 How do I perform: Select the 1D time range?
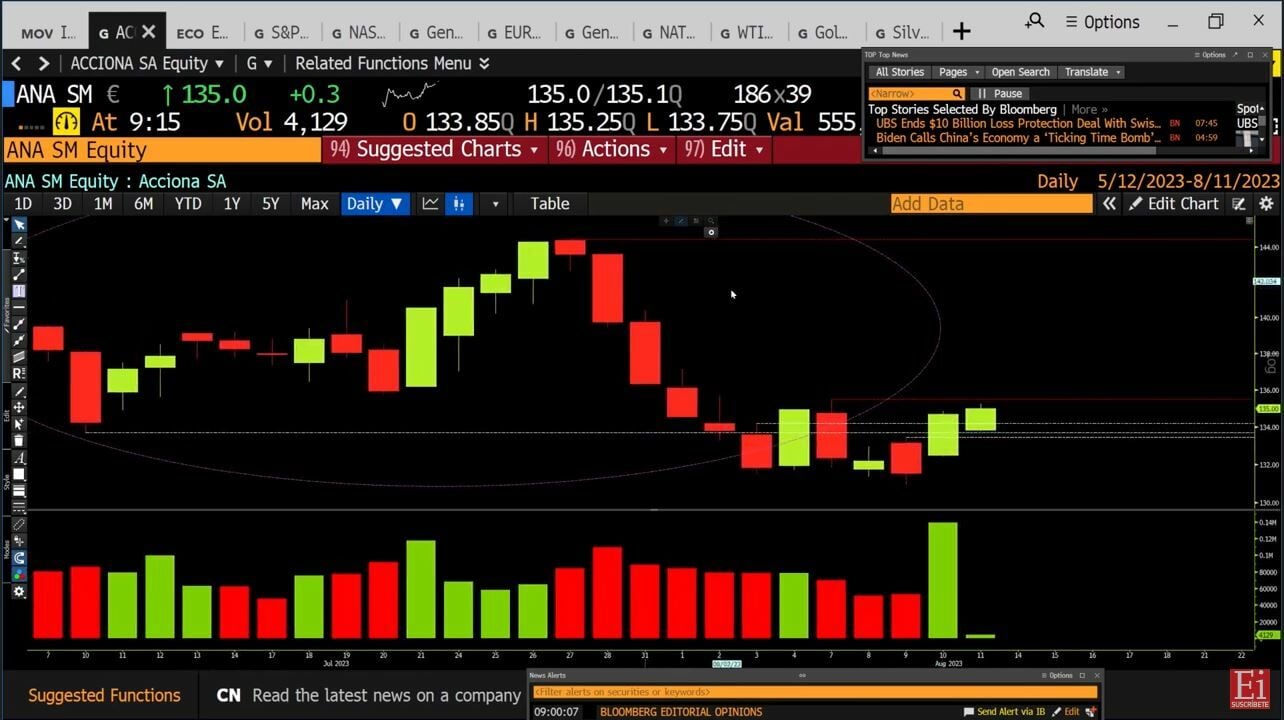click(x=22, y=204)
